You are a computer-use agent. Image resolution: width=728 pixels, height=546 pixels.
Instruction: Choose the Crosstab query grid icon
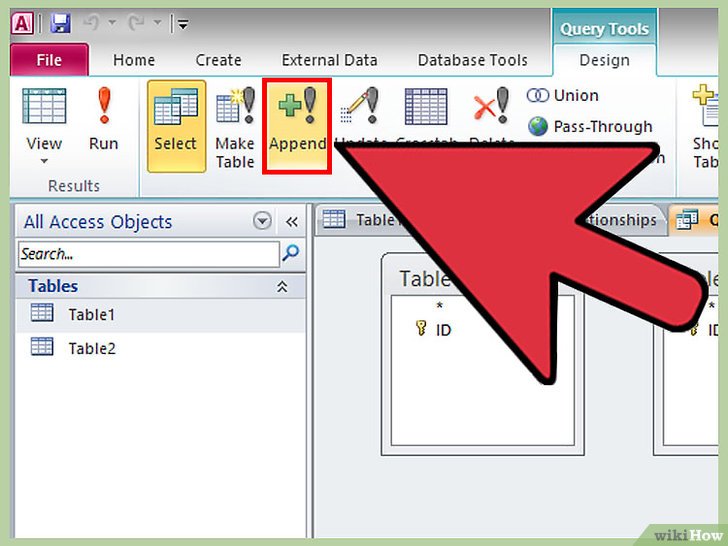click(426, 106)
